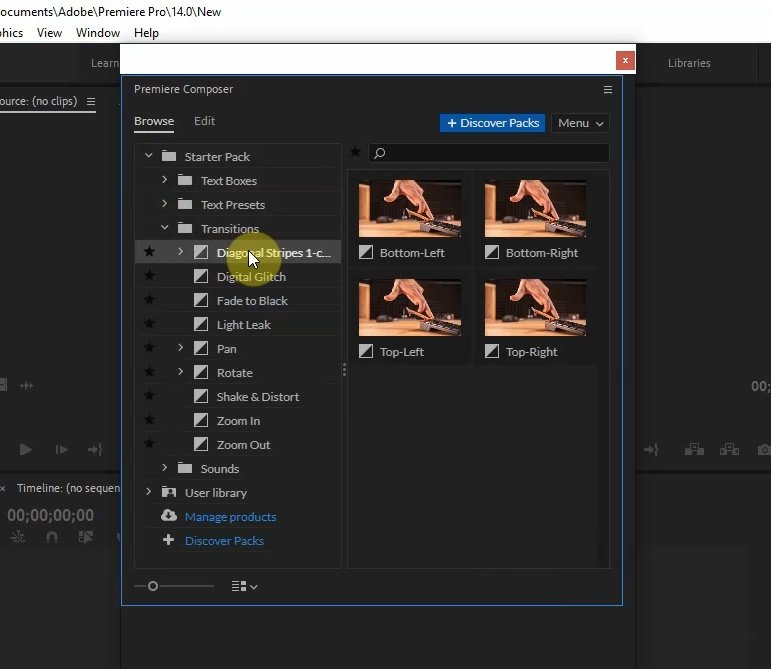The image size is (771, 669).
Task: Open the View menu
Action: 49,33
